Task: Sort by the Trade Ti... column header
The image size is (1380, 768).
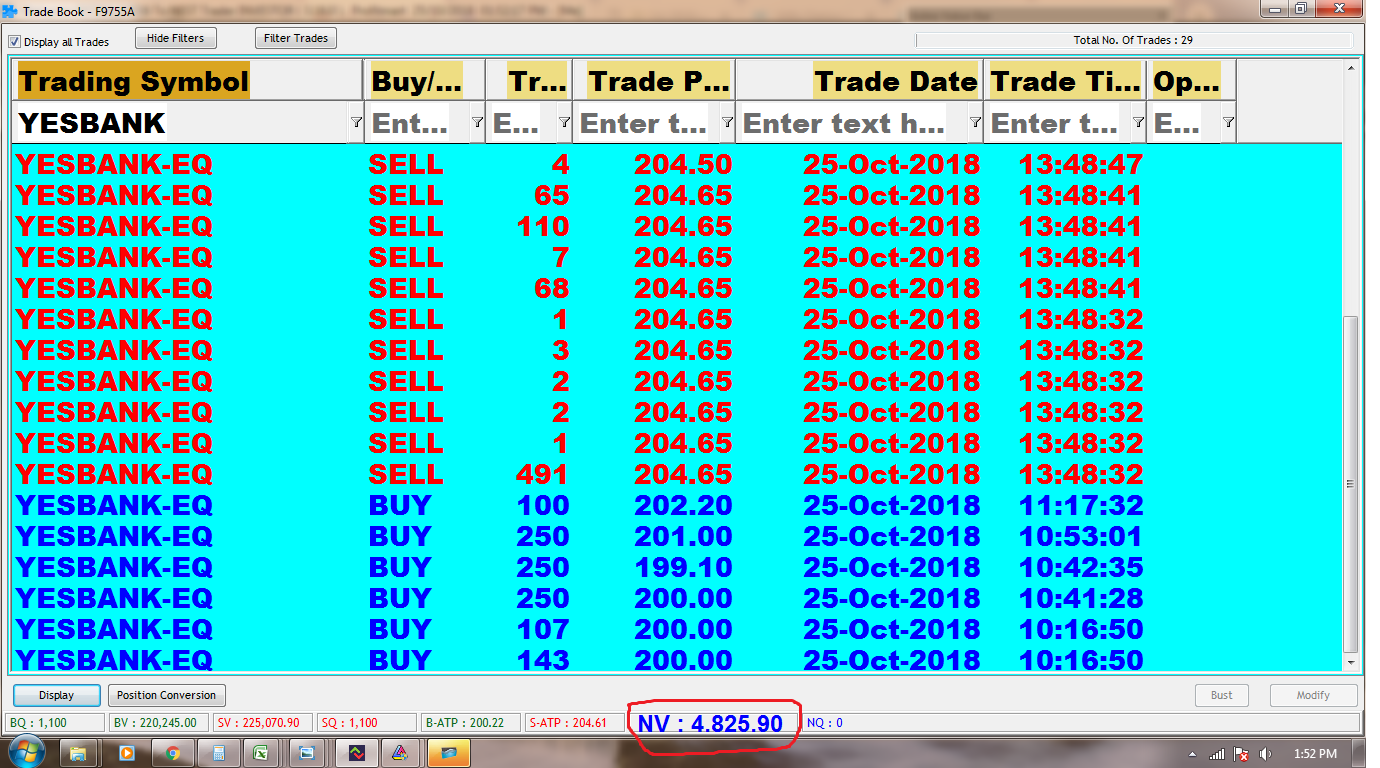Action: tap(1065, 81)
